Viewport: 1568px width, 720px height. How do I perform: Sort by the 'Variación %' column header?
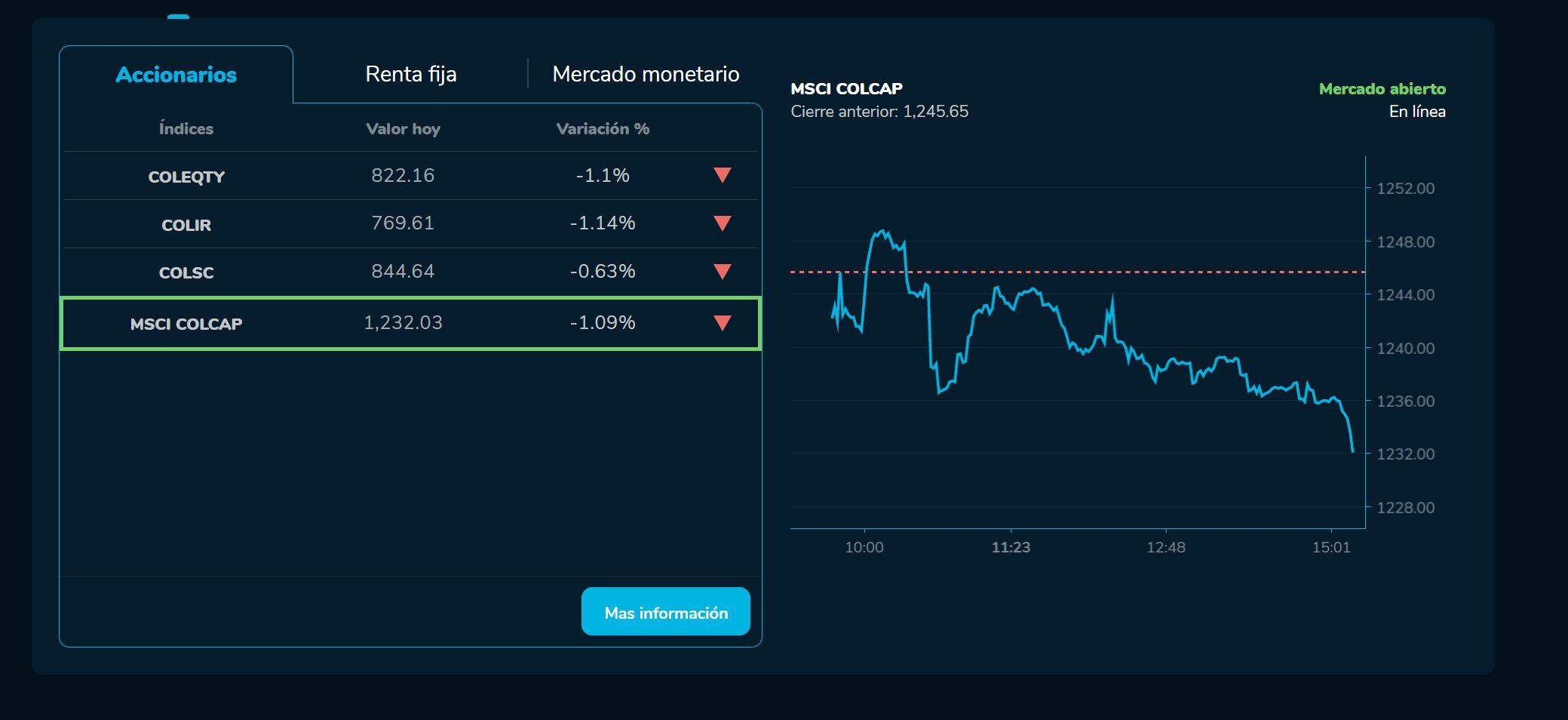[601, 128]
